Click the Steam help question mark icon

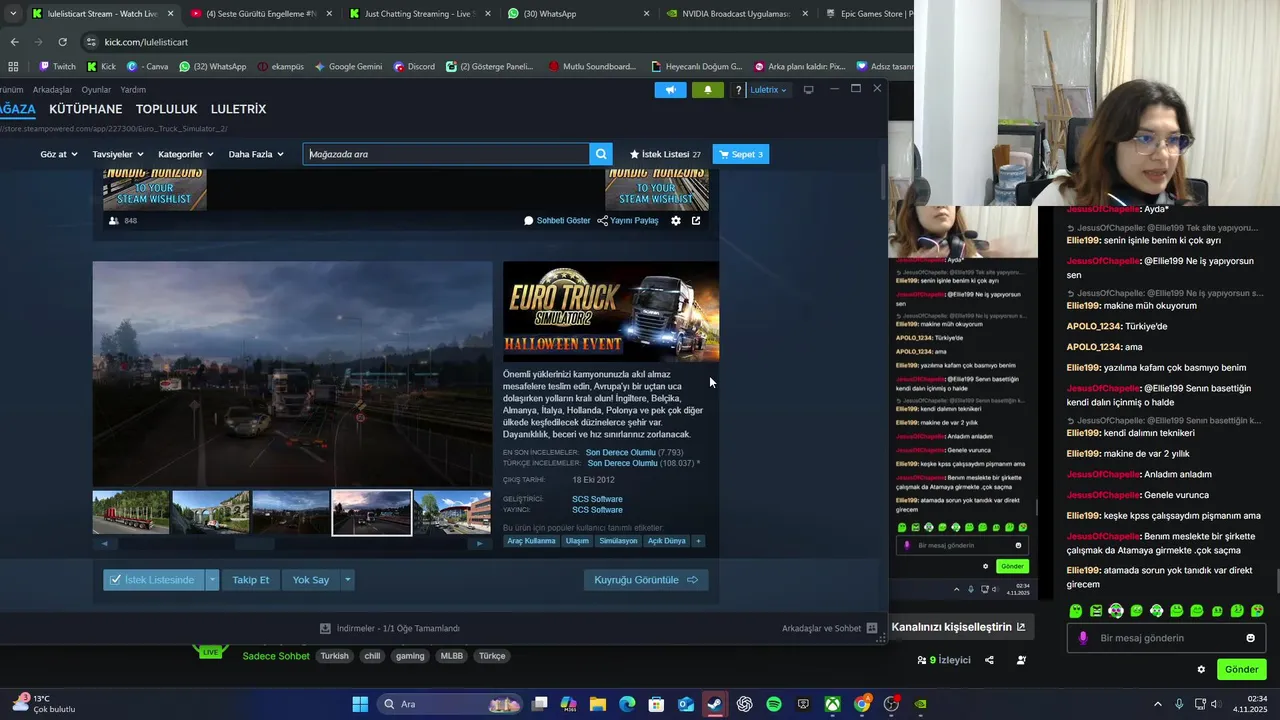click(738, 90)
